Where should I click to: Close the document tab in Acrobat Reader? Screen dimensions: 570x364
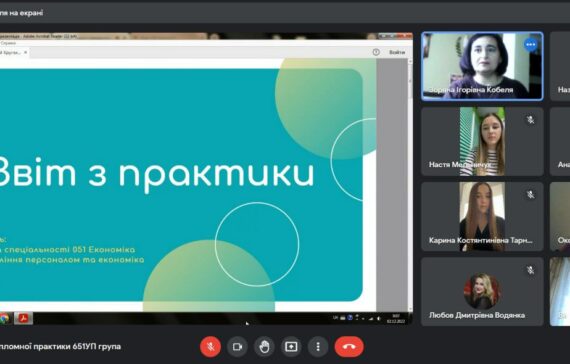[25, 52]
